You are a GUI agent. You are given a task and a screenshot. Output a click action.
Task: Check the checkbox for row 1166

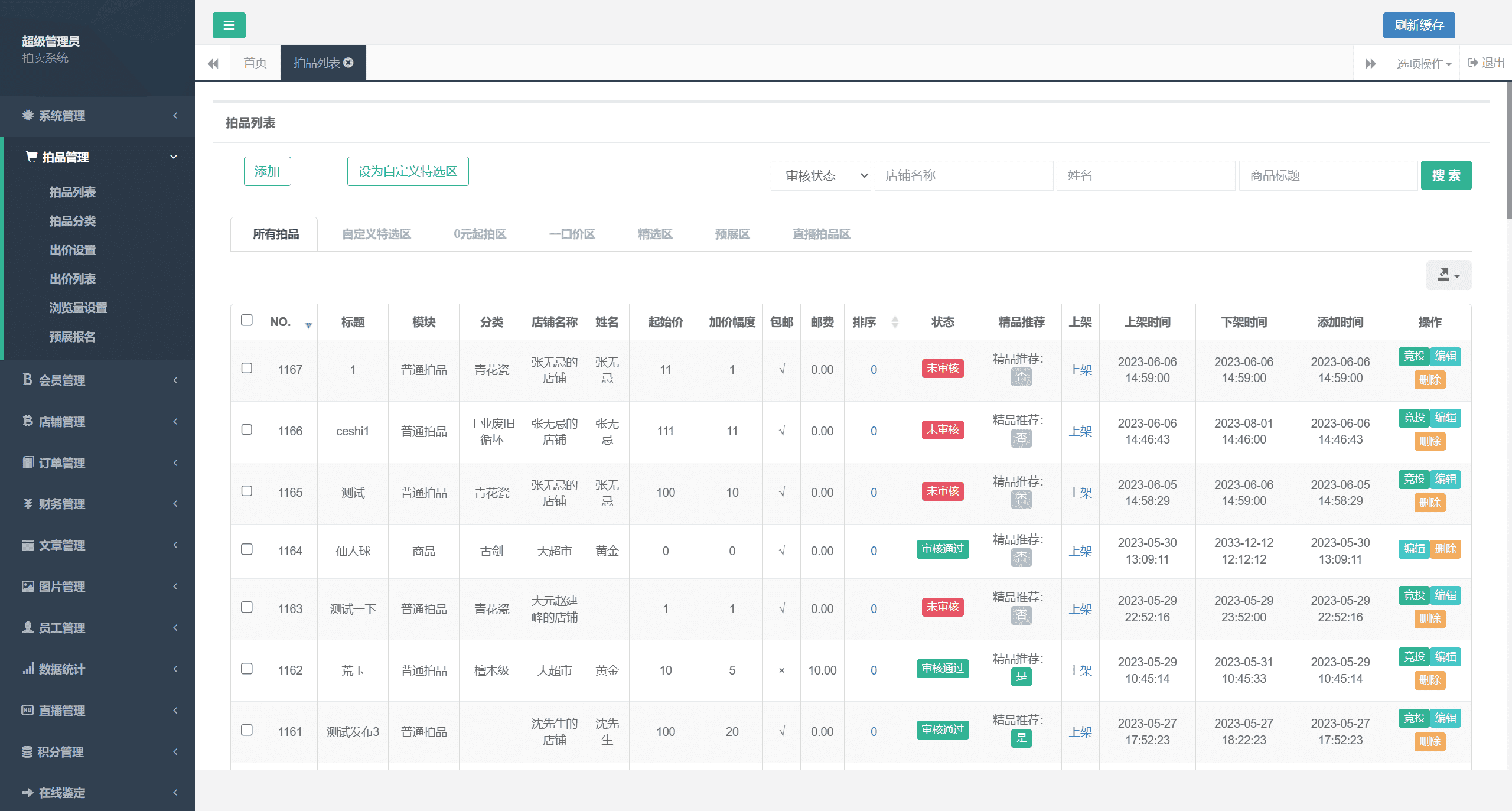point(247,429)
